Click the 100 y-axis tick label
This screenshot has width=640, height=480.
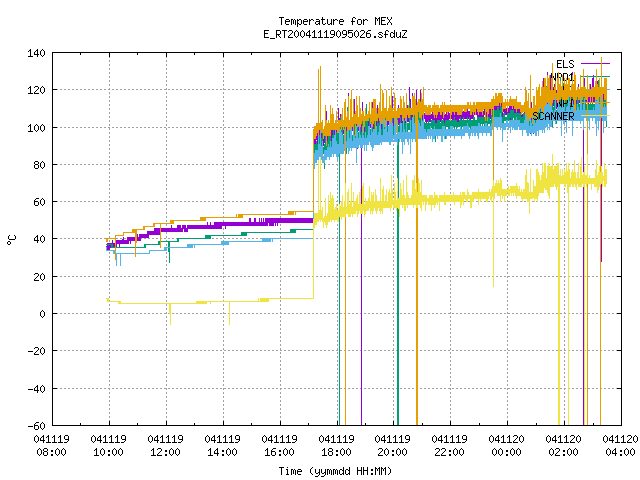(36, 128)
